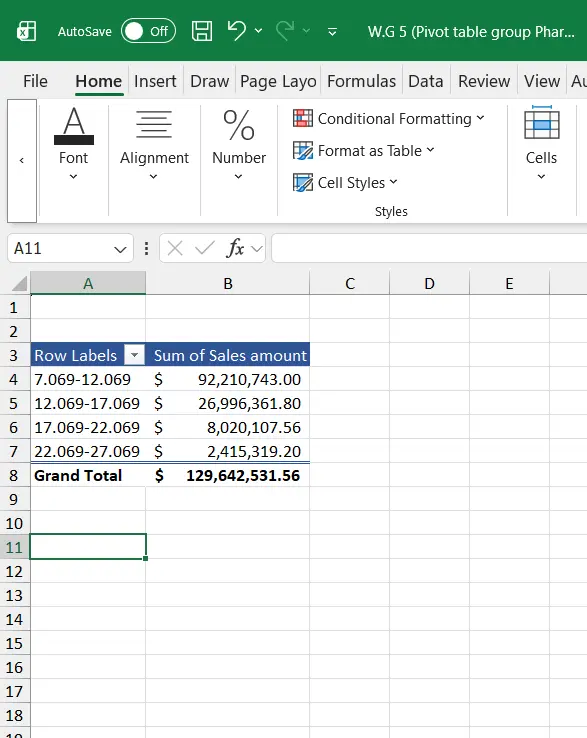Viewport: 587px width, 738px height.
Task: Select row 11 header
Action: pos(14,547)
